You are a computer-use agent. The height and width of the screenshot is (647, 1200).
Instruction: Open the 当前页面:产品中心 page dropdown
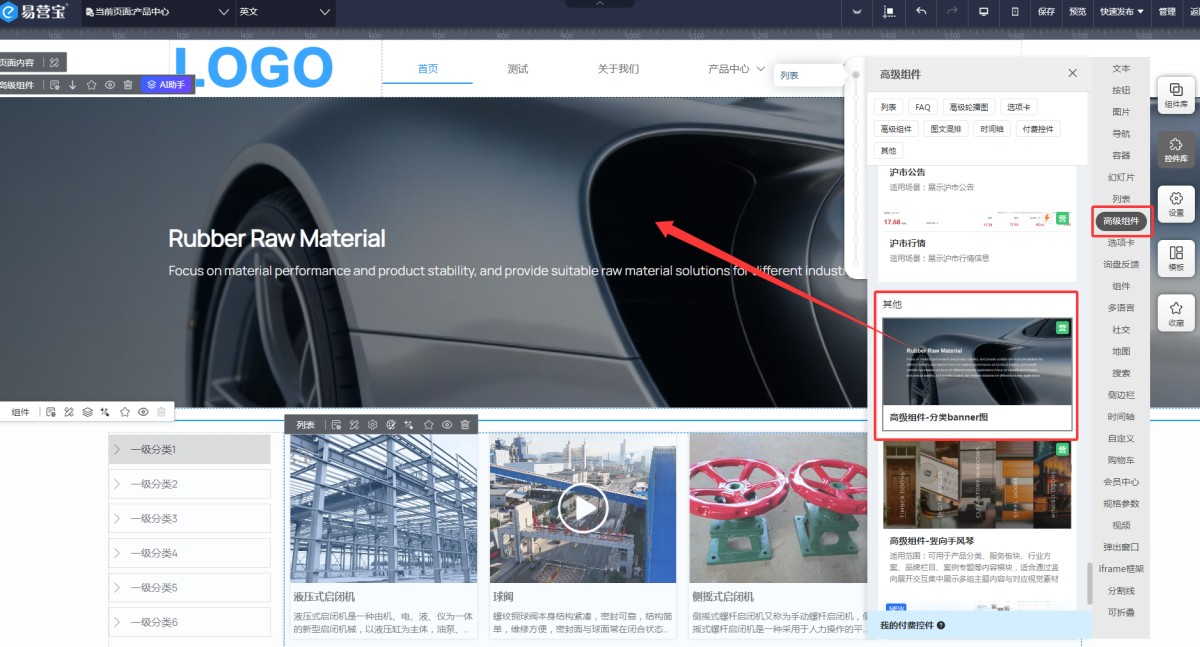(157, 12)
